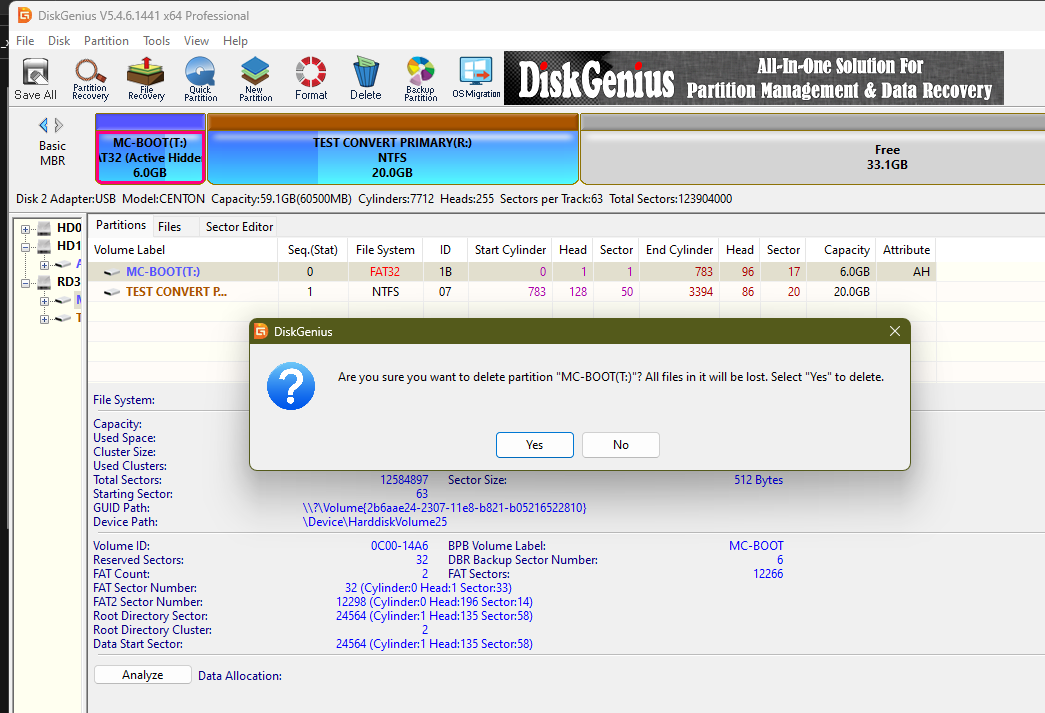The image size is (1045, 713).
Task: Click the FAT32 file system cell
Action: point(385,272)
